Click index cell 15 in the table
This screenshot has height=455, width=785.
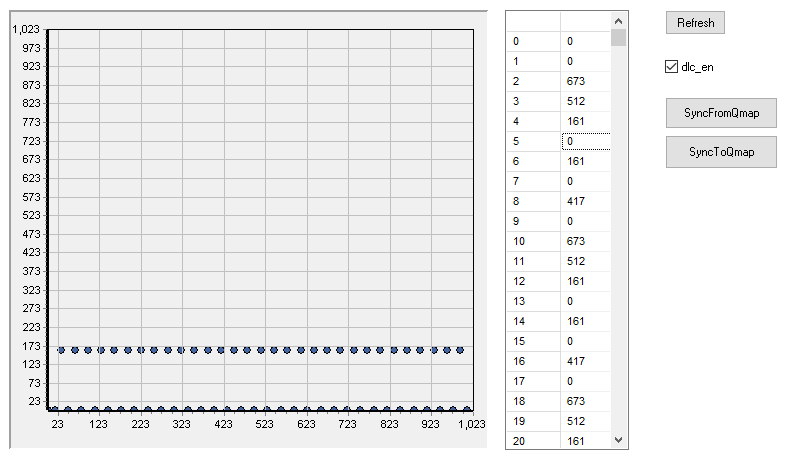(533, 341)
